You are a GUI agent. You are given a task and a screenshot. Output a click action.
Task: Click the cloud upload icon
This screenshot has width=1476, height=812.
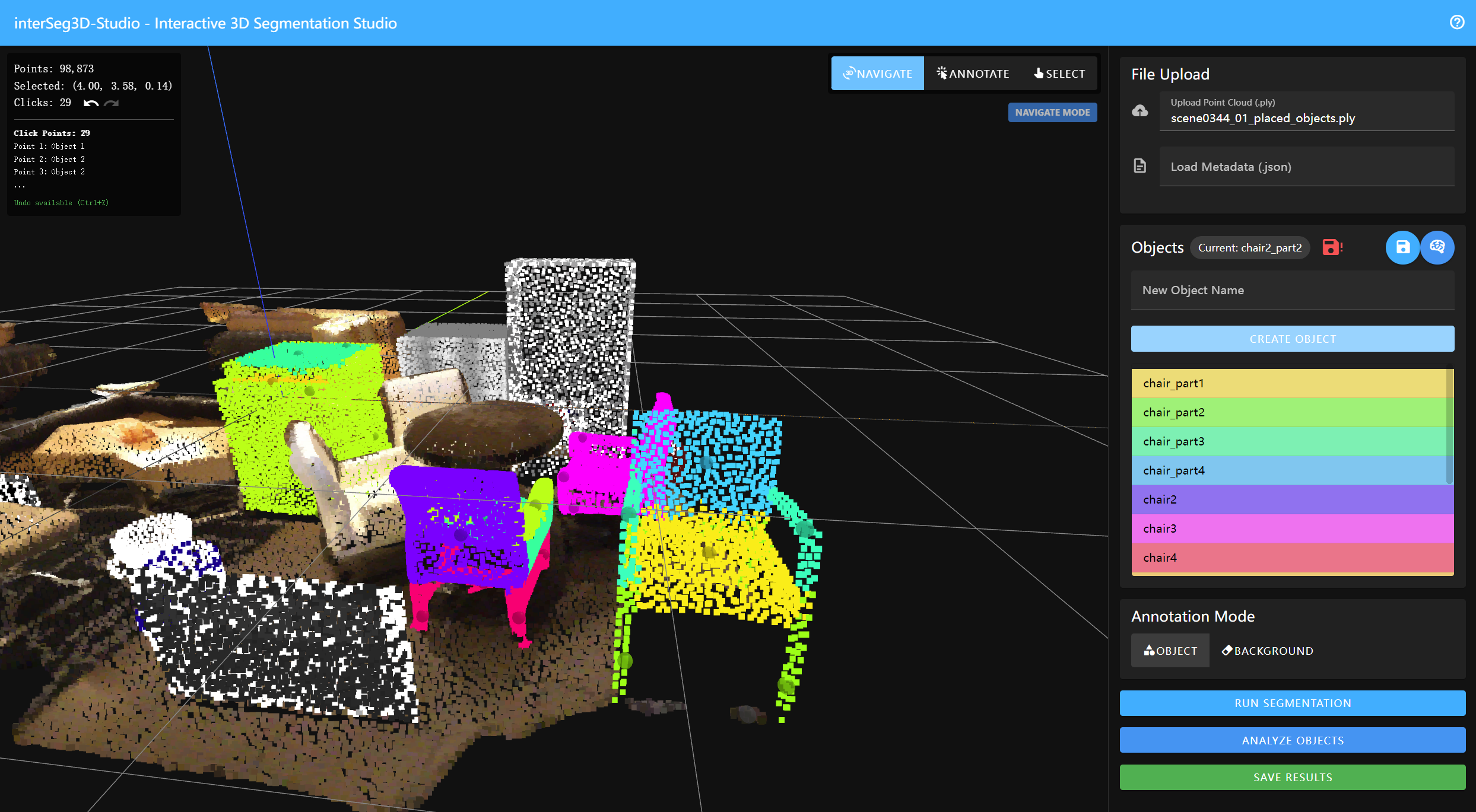click(1139, 111)
